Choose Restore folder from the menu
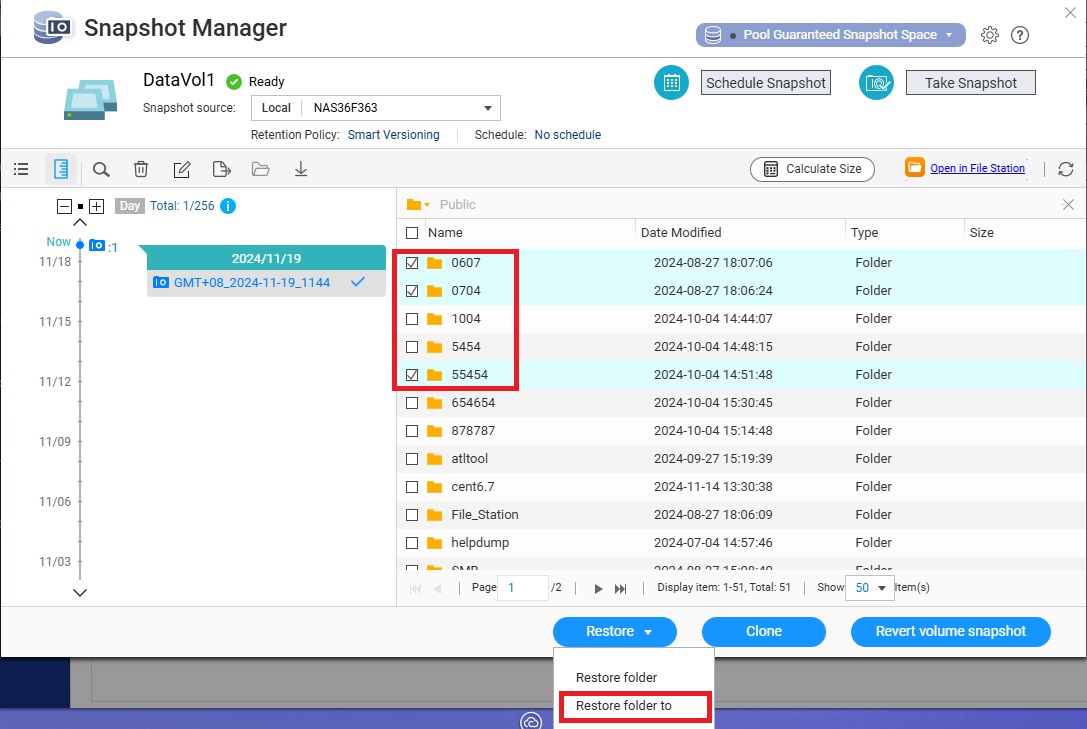 [616, 677]
